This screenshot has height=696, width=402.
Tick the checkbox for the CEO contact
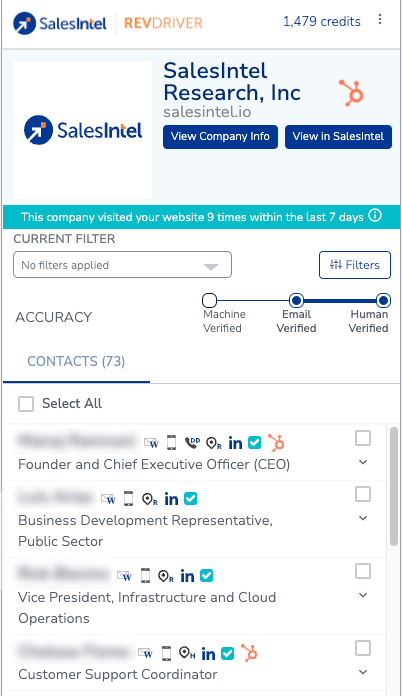pos(363,439)
